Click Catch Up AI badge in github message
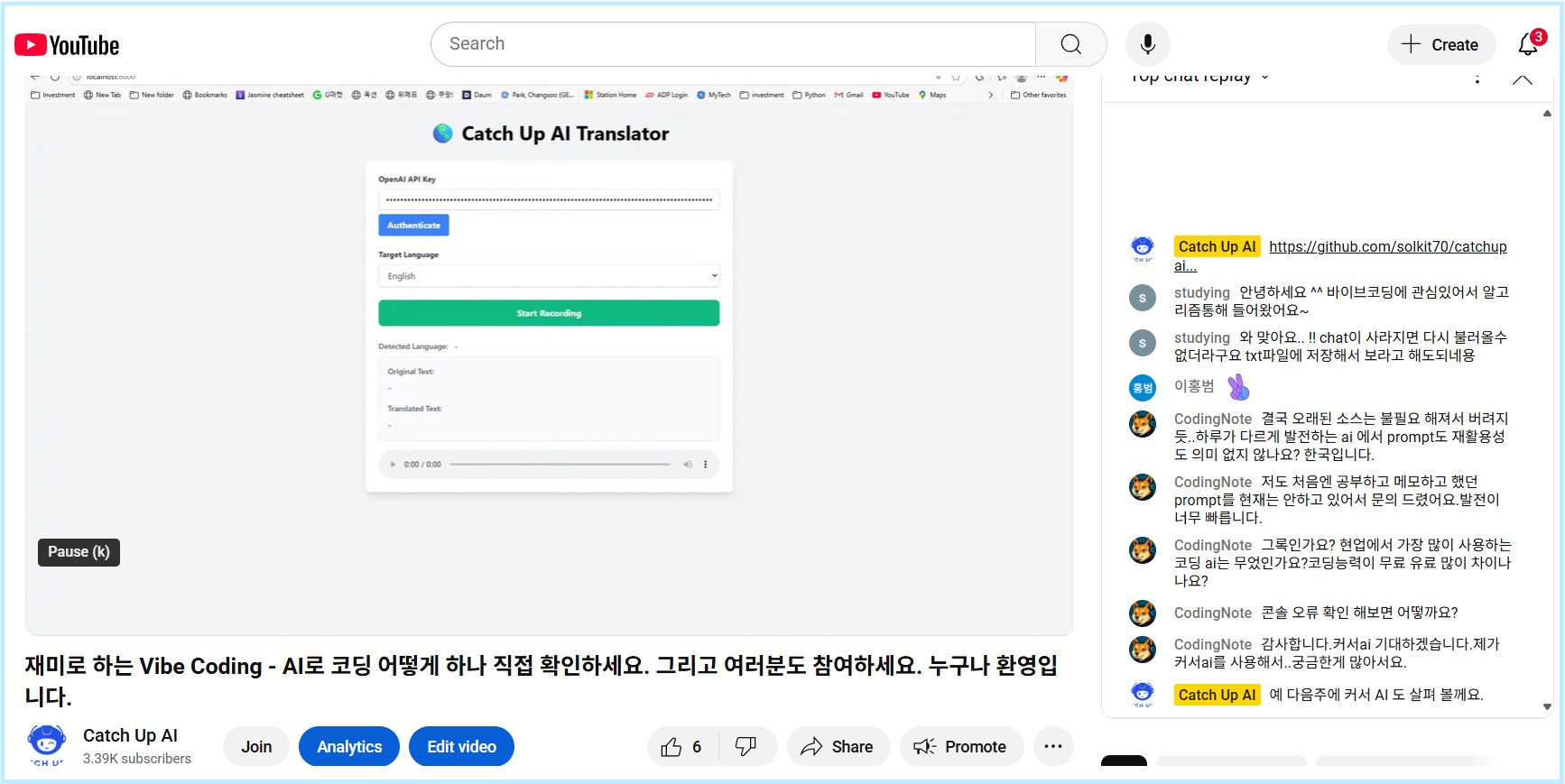The image size is (1565, 784). pyautogui.click(x=1217, y=246)
